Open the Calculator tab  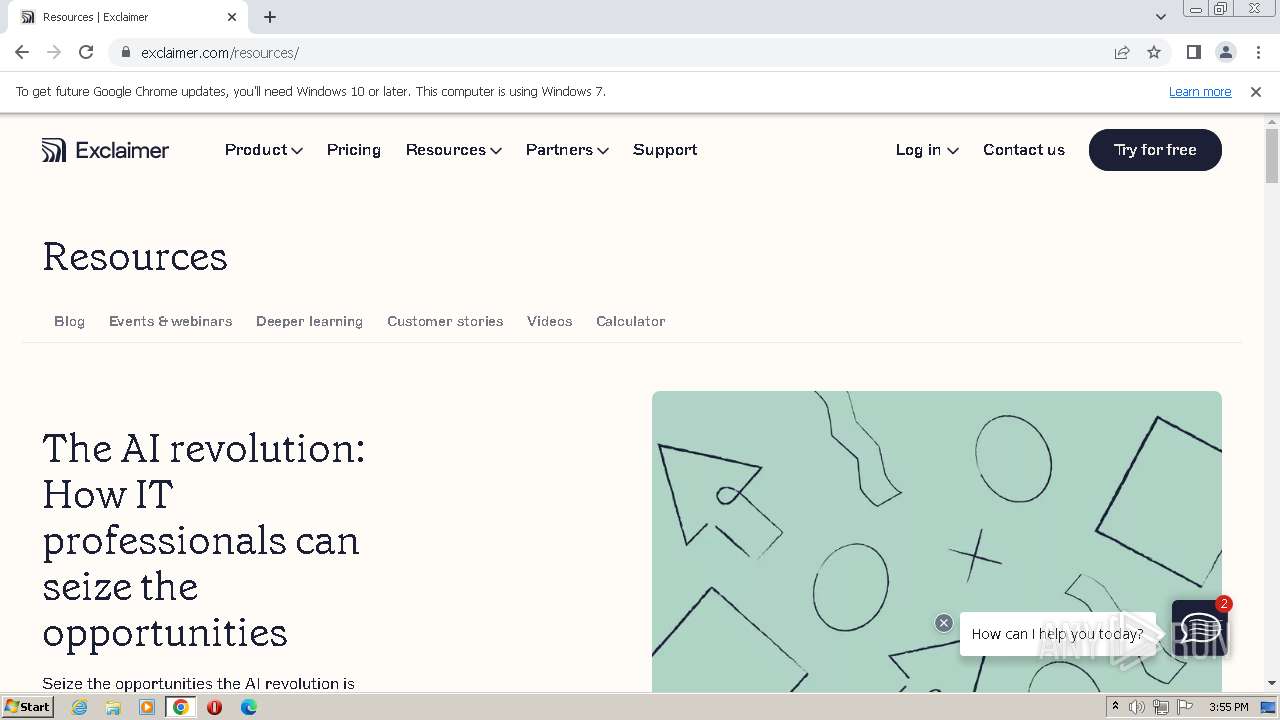pyautogui.click(x=630, y=321)
